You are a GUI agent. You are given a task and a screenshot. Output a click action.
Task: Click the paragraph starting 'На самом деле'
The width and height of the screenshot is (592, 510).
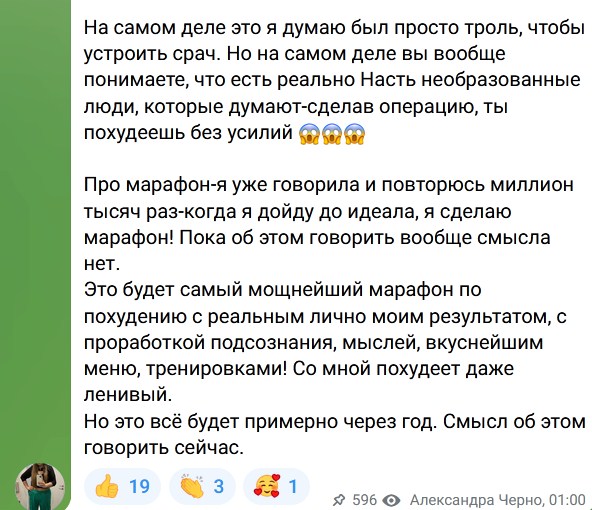pyautogui.click(x=334, y=80)
